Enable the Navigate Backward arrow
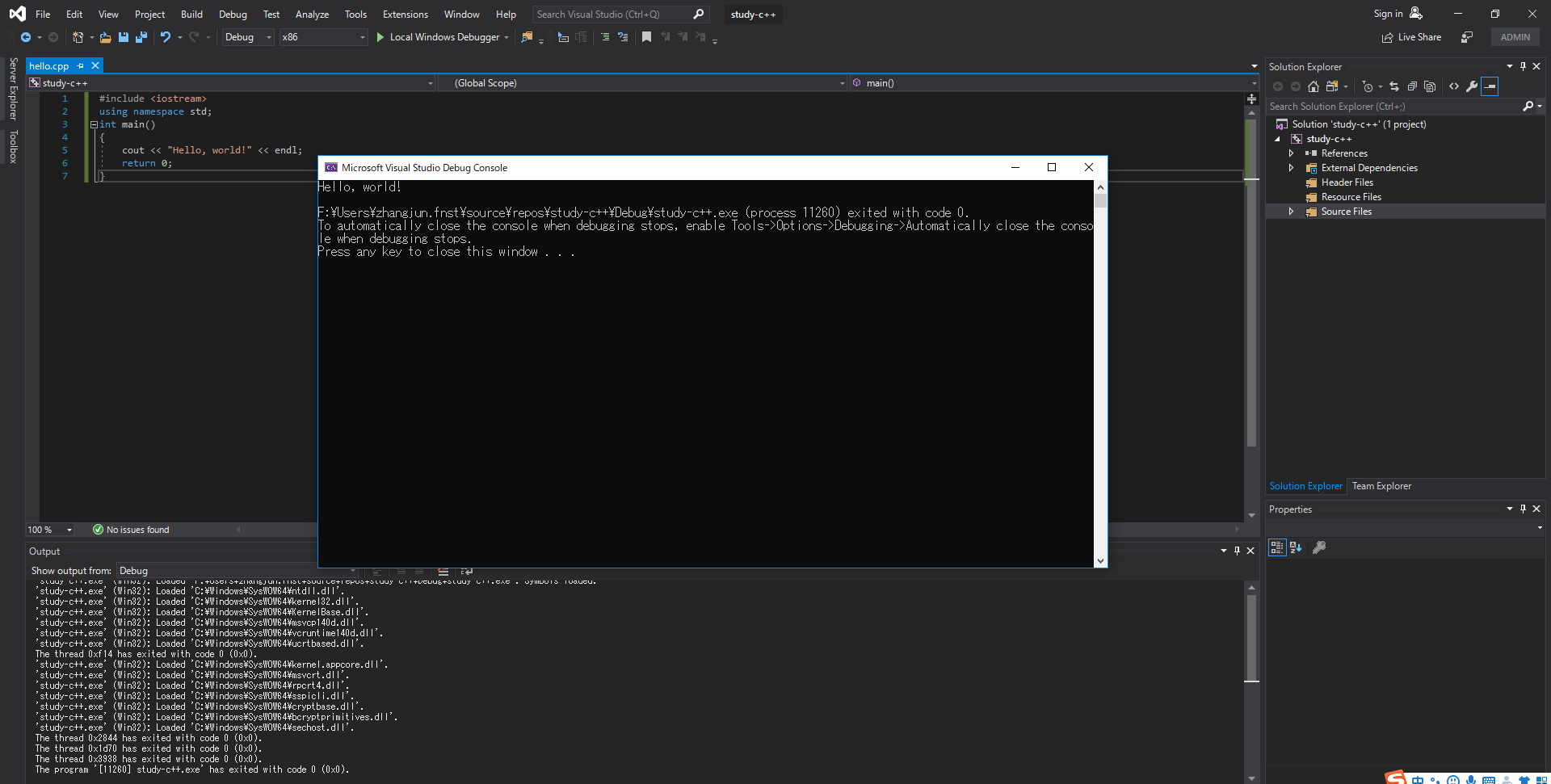 click(x=27, y=37)
